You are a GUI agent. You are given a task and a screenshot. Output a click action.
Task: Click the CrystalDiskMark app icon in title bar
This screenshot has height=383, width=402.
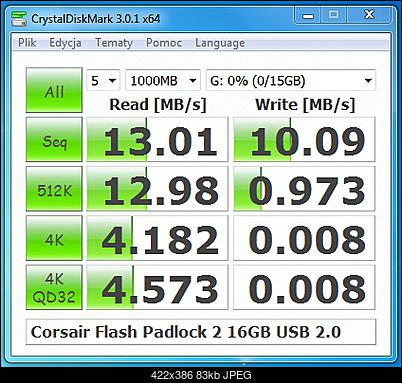point(19,18)
